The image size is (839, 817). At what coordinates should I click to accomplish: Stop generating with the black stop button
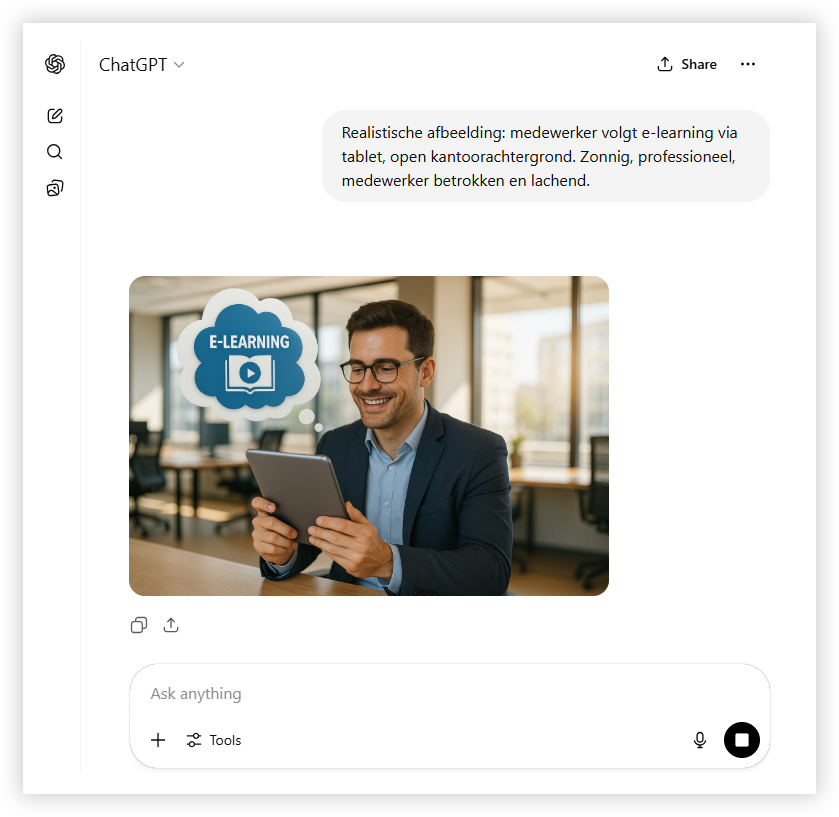pos(742,740)
